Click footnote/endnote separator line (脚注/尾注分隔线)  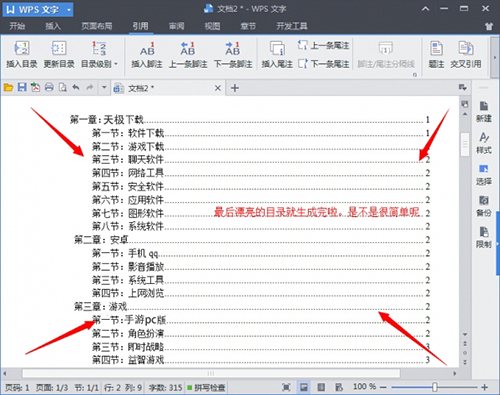386,55
